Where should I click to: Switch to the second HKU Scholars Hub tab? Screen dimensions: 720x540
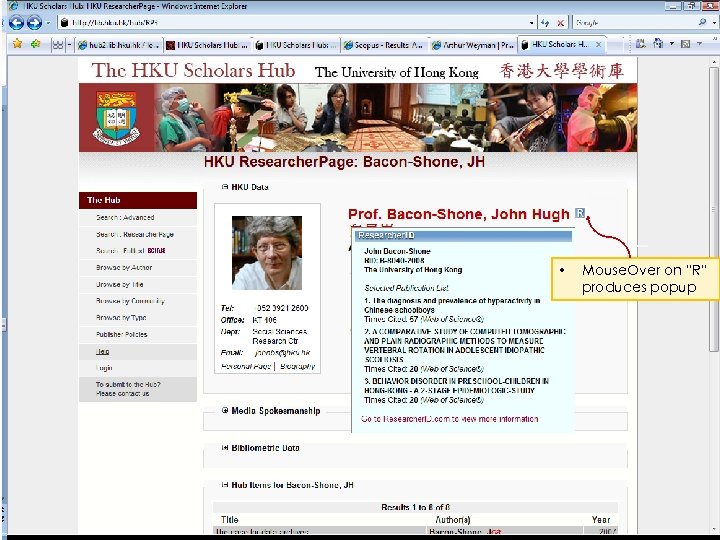click(x=208, y=45)
